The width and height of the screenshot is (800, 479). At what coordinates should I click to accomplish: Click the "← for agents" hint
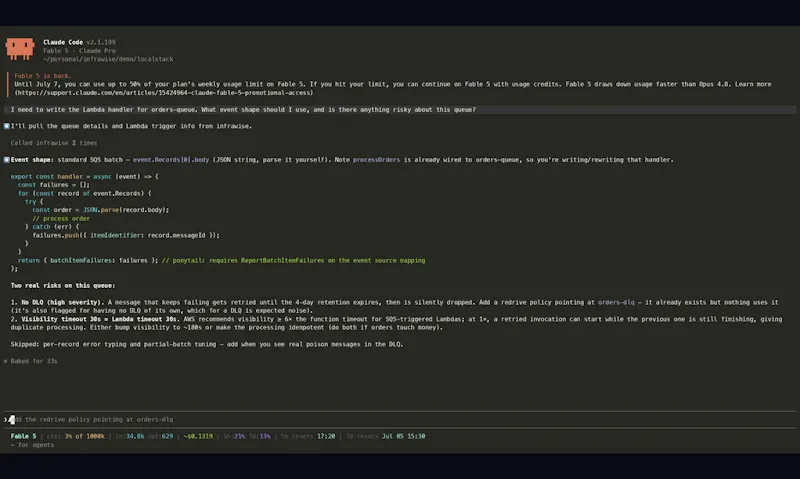click(32, 445)
